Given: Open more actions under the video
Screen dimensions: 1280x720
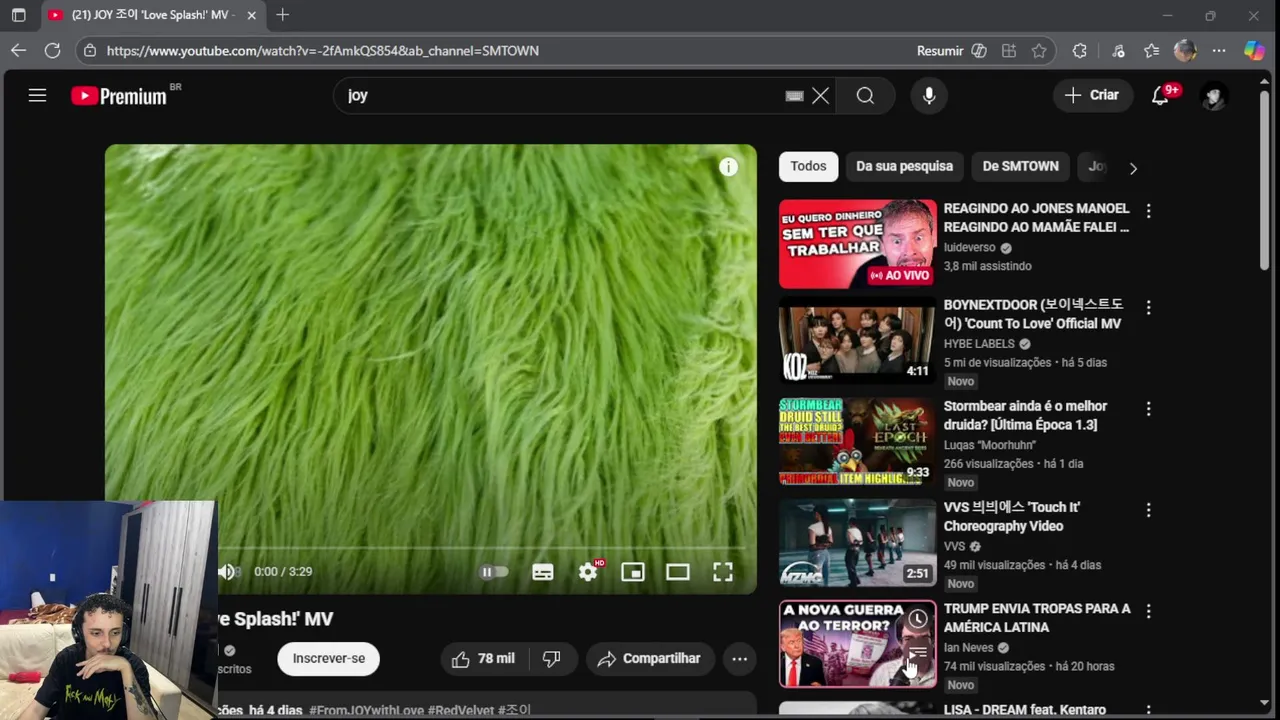Looking at the screenshot, I should point(739,659).
